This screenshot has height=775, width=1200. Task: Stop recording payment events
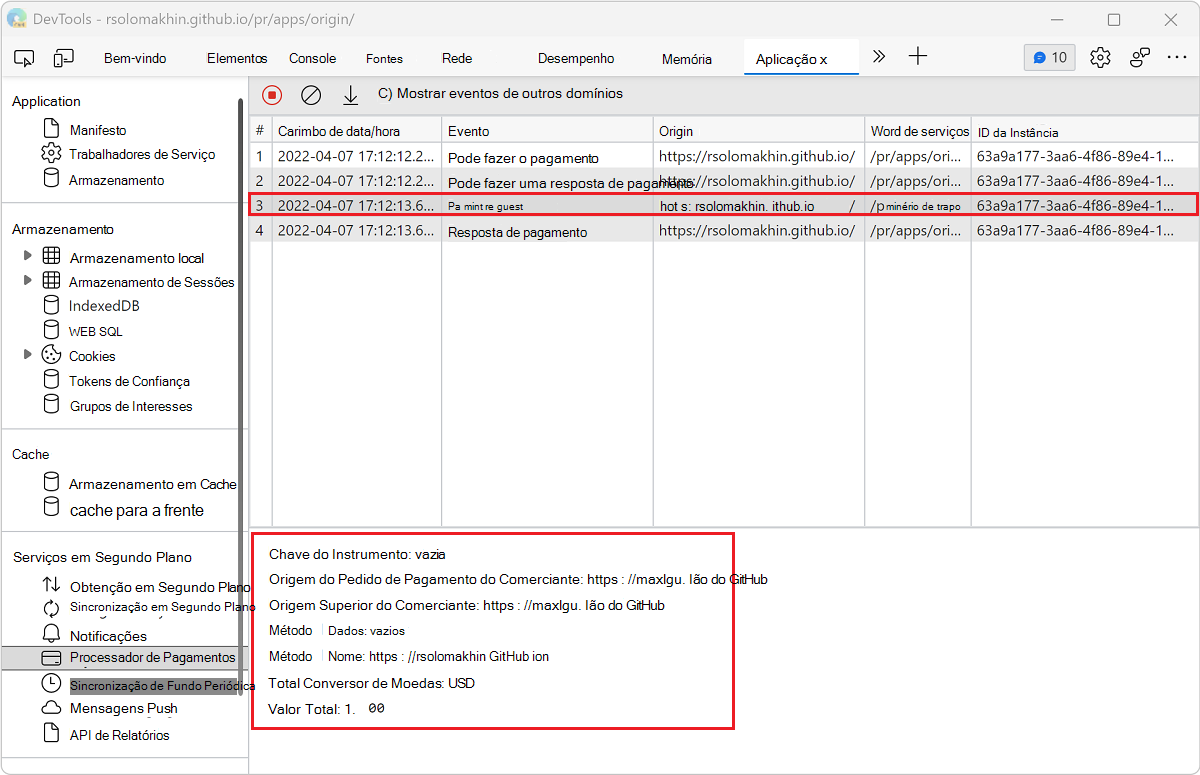[x=271, y=95]
